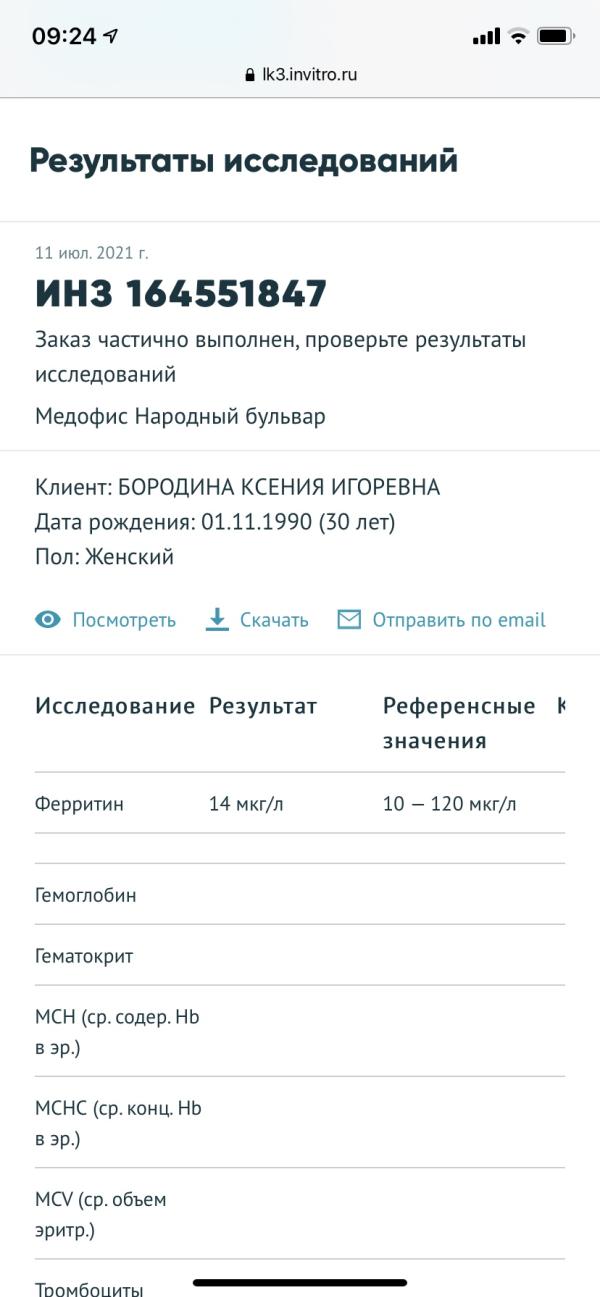Tap the cellular signal bars icon
600x1297 pixels.
(x=486, y=37)
